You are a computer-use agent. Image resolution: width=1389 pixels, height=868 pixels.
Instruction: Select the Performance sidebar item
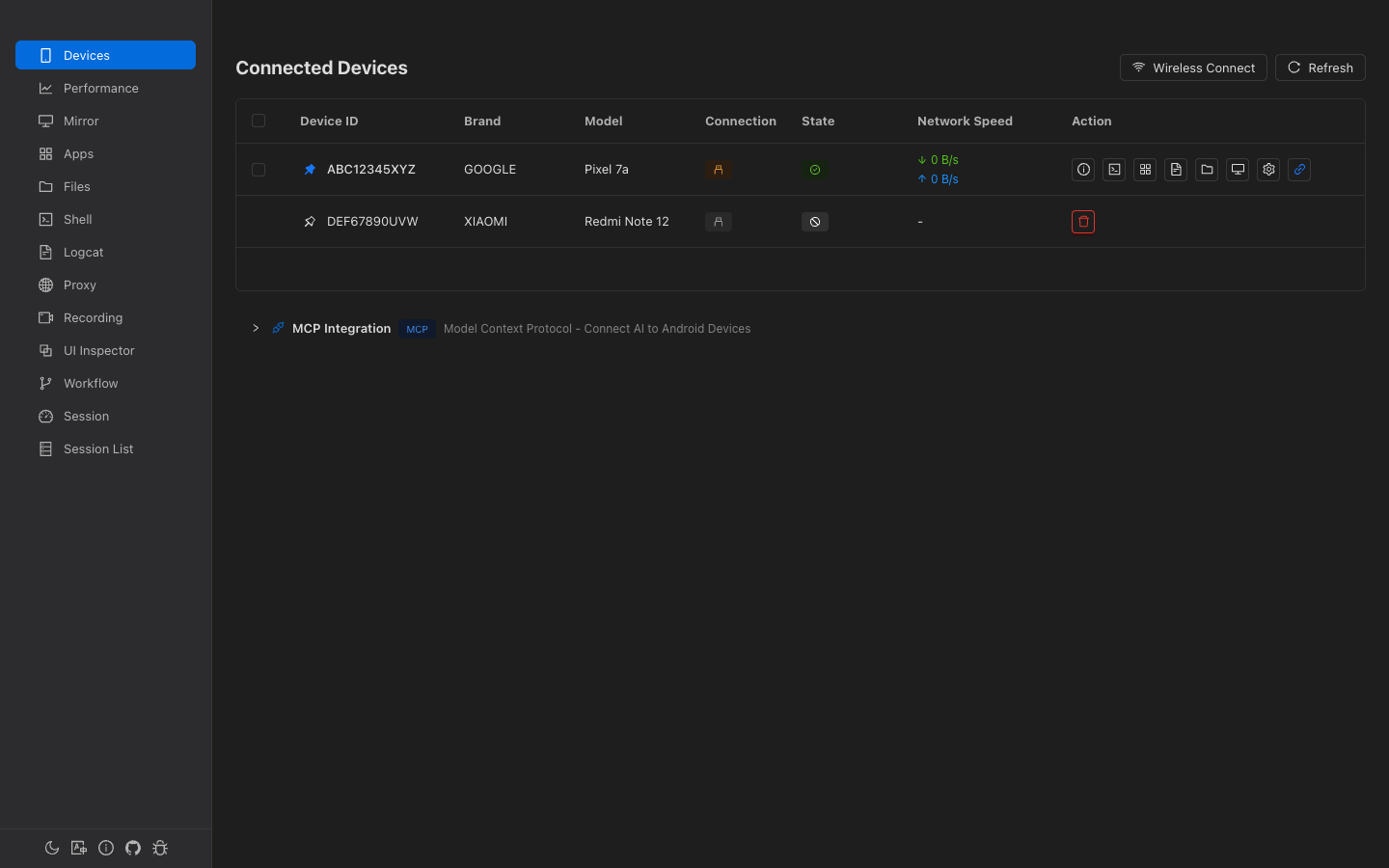[100, 88]
